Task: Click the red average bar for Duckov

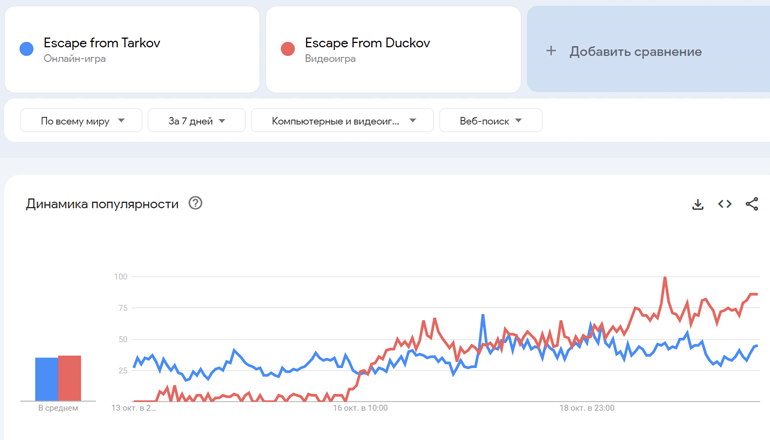Action: pyautogui.click(x=69, y=378)
